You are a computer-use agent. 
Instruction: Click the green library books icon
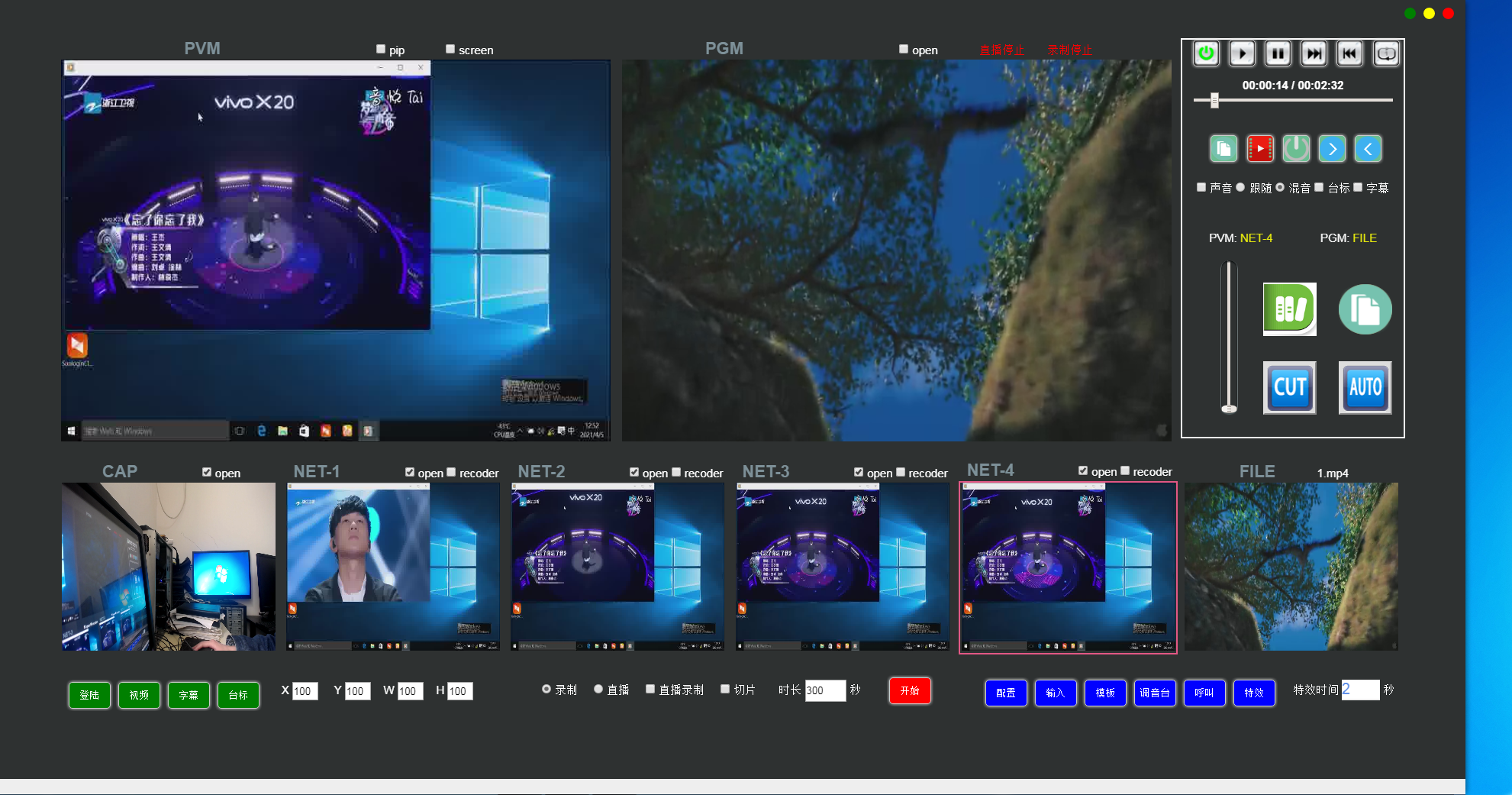tap(1289, 309)
